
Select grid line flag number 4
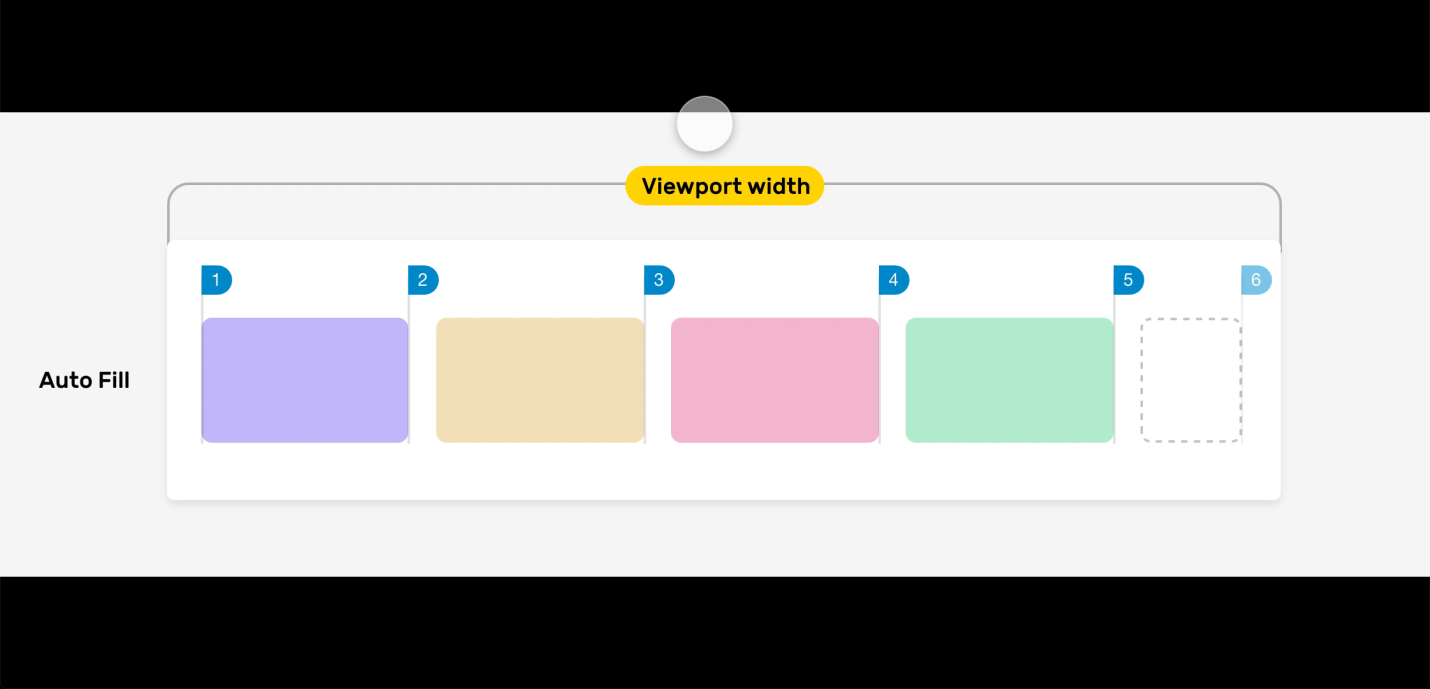893,280
